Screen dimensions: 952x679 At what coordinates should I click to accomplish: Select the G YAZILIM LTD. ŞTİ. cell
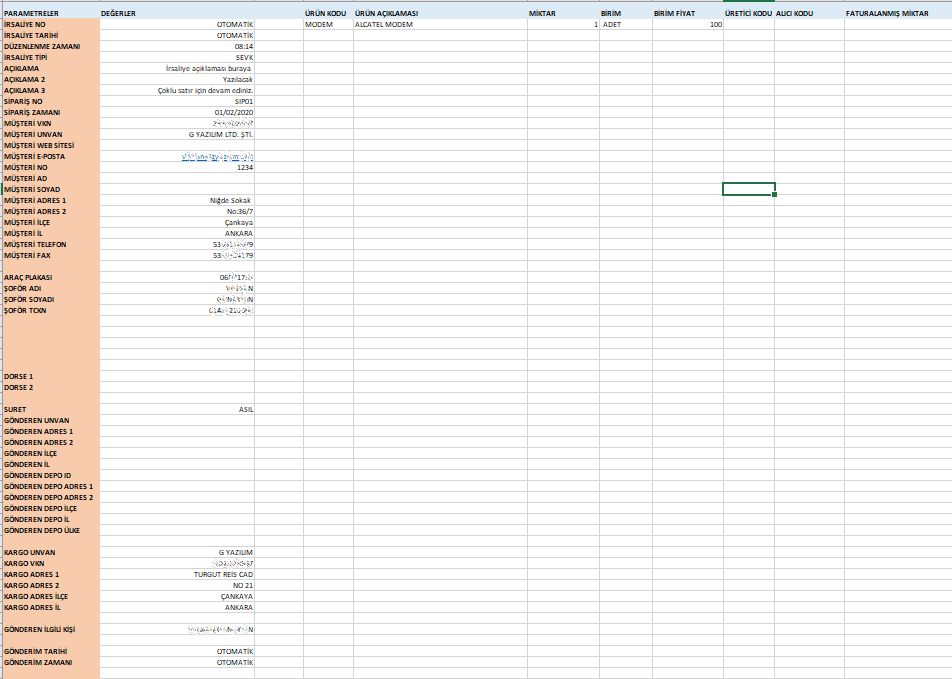tap(177, 135)
